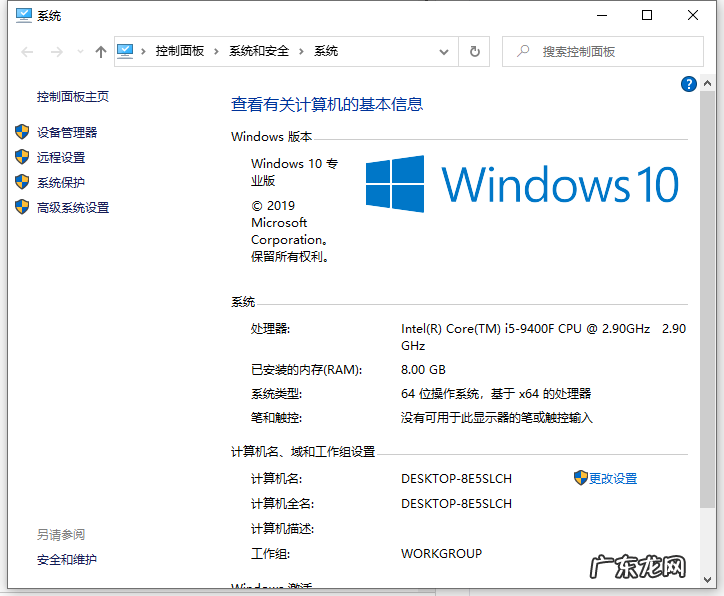Click the 8.00 GB memory value
The width and height of the screenshot is (724, 596).
(423, 370)
